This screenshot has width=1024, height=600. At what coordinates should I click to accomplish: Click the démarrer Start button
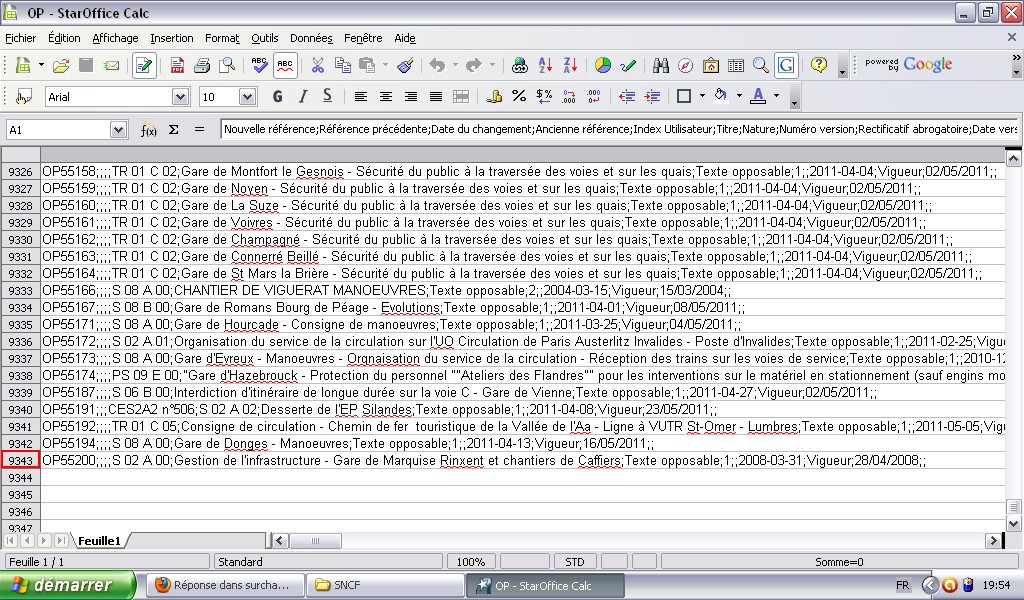(x=68, y=585)
